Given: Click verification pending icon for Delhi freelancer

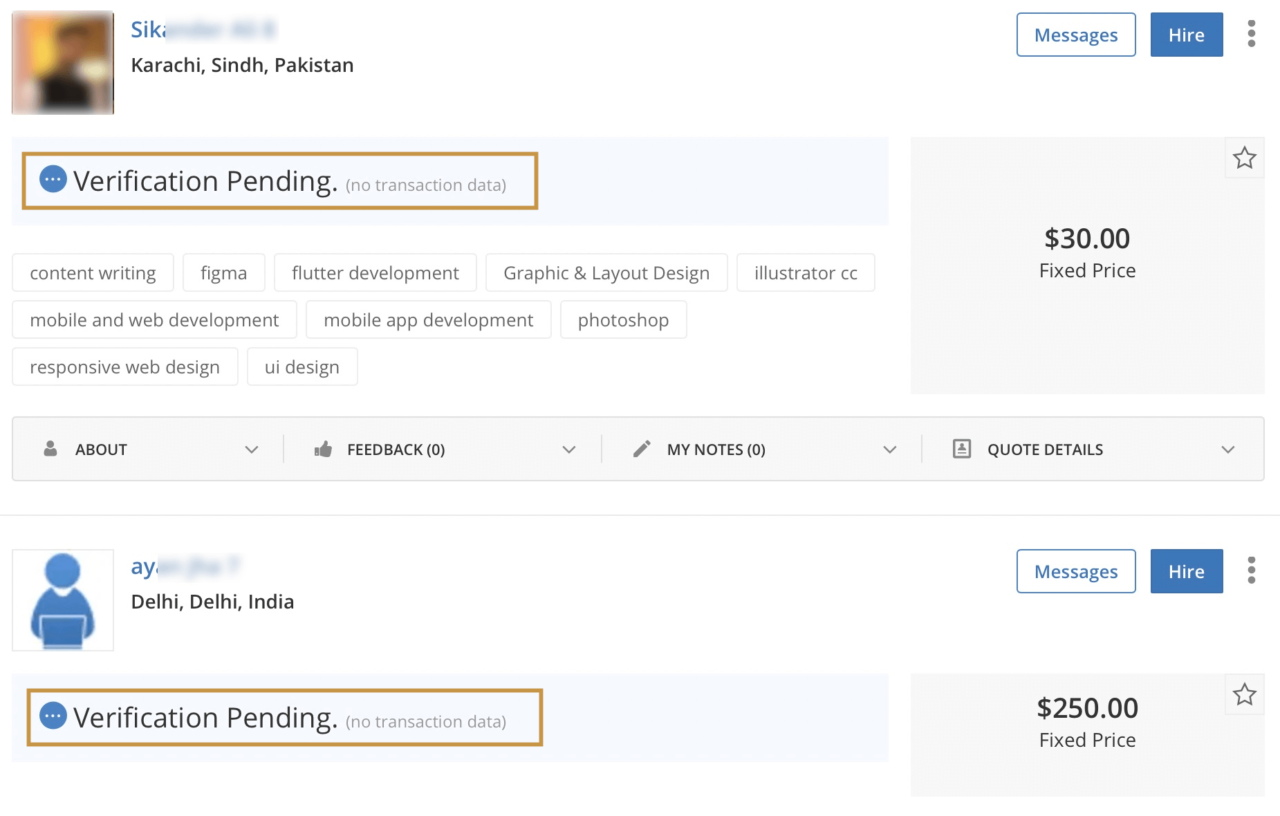Looking at the screenshot, I should [53, 716].
